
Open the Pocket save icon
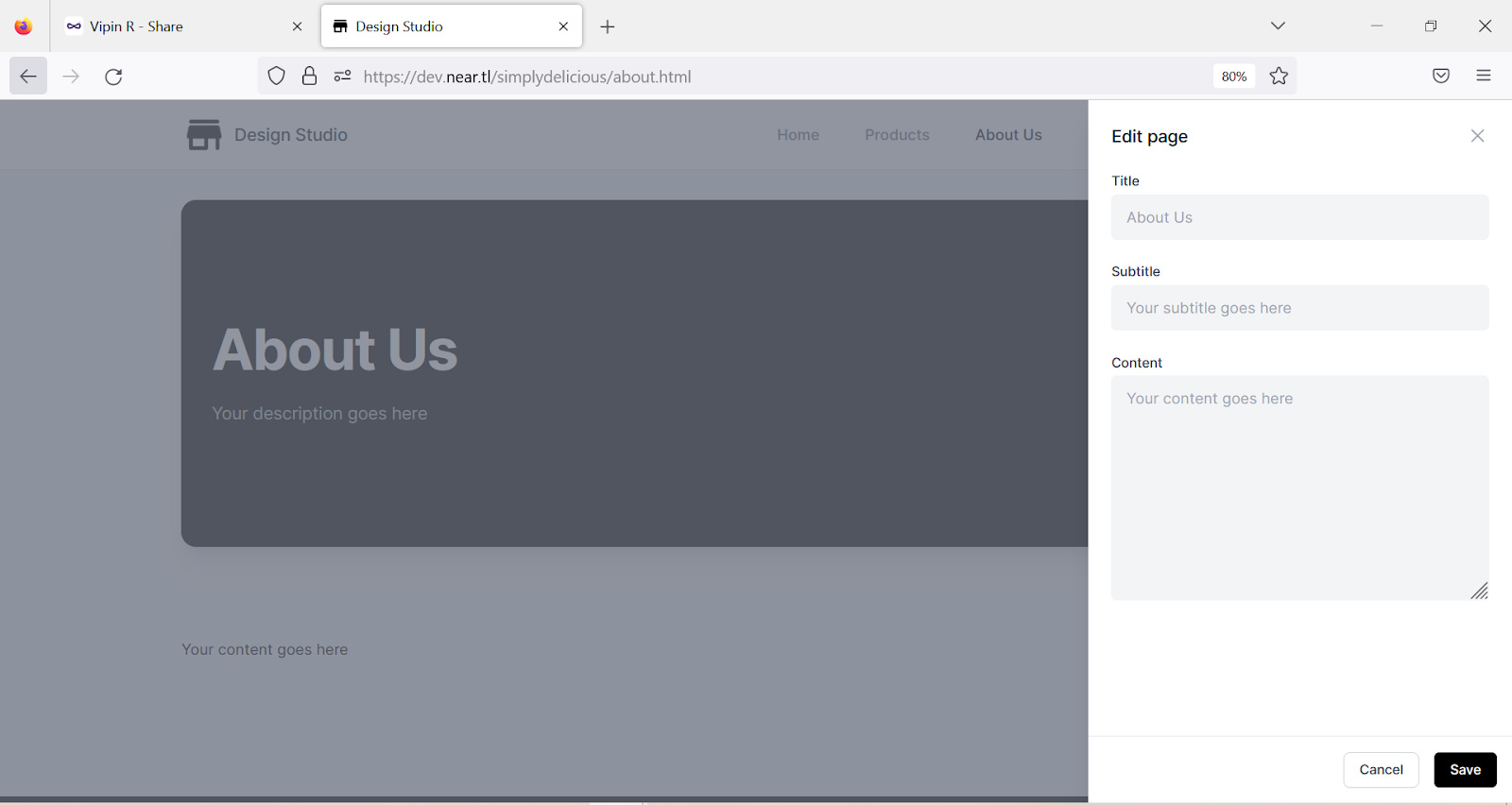point(1441,77)
